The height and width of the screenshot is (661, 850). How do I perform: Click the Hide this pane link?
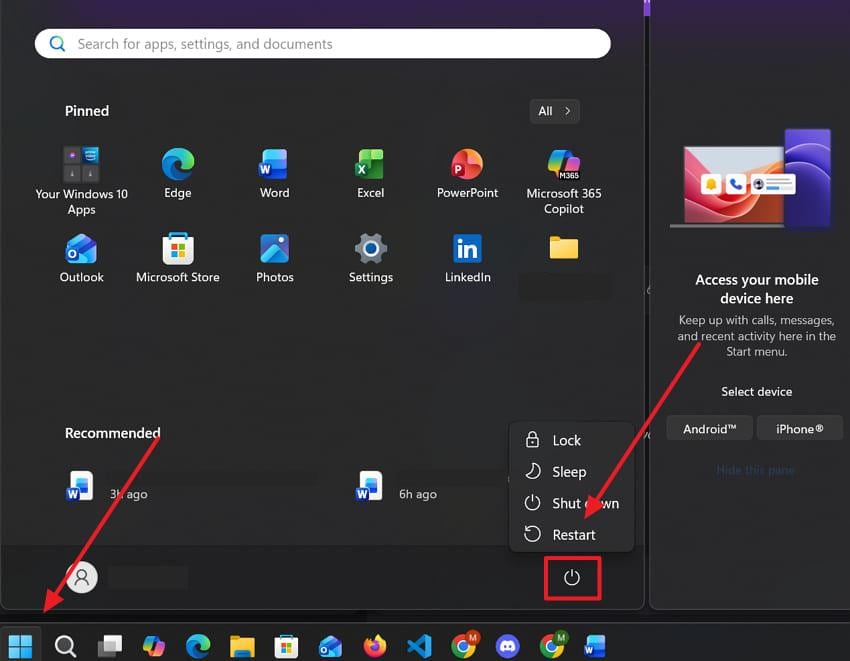click(755, 470)
